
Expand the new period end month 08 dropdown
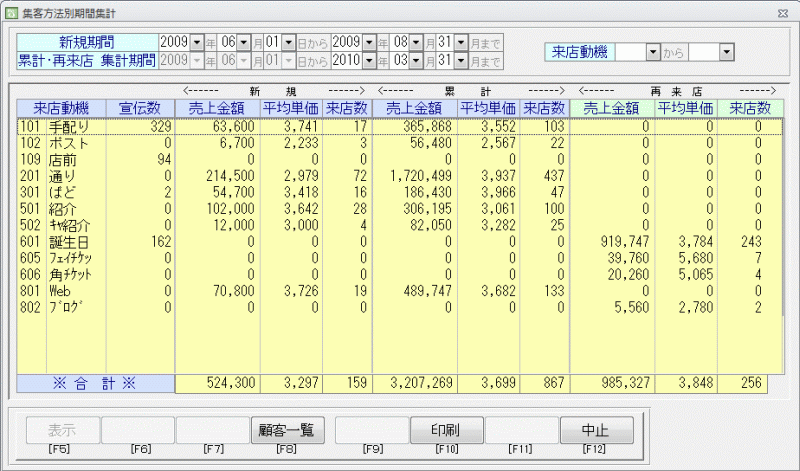coord(416,42)
